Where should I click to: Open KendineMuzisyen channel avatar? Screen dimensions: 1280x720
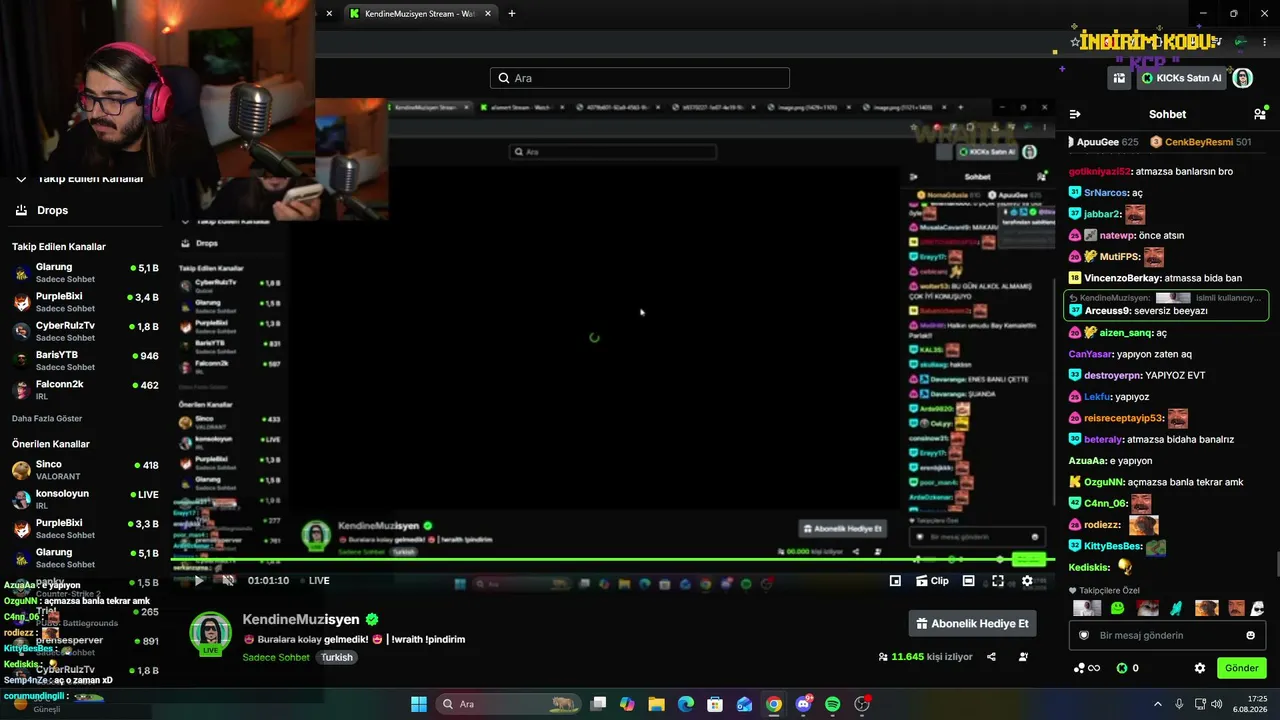tap(210, 633)
